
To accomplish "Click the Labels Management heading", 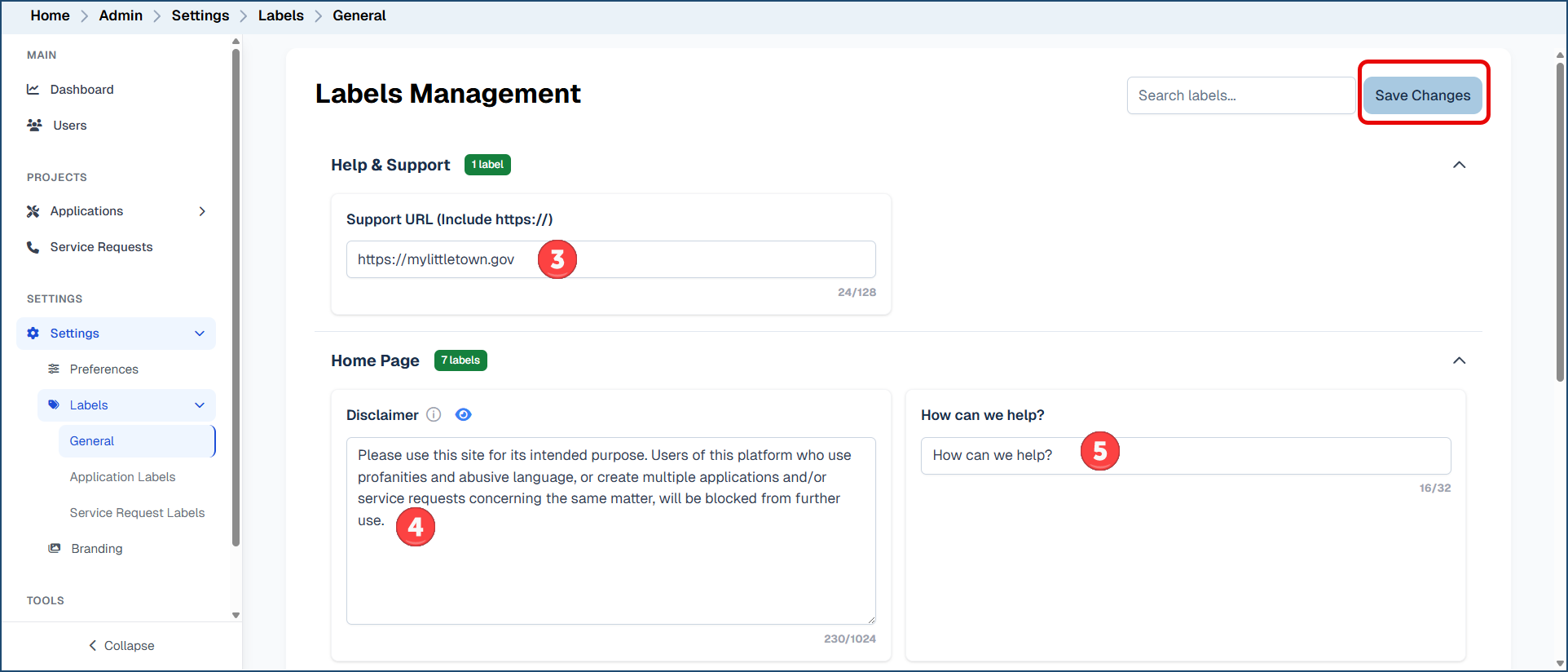I will (x=448, y=94).
